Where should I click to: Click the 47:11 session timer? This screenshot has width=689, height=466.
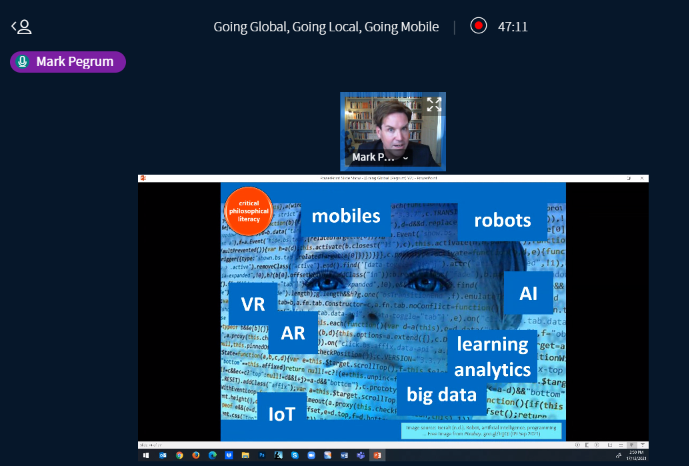(512, 27)
